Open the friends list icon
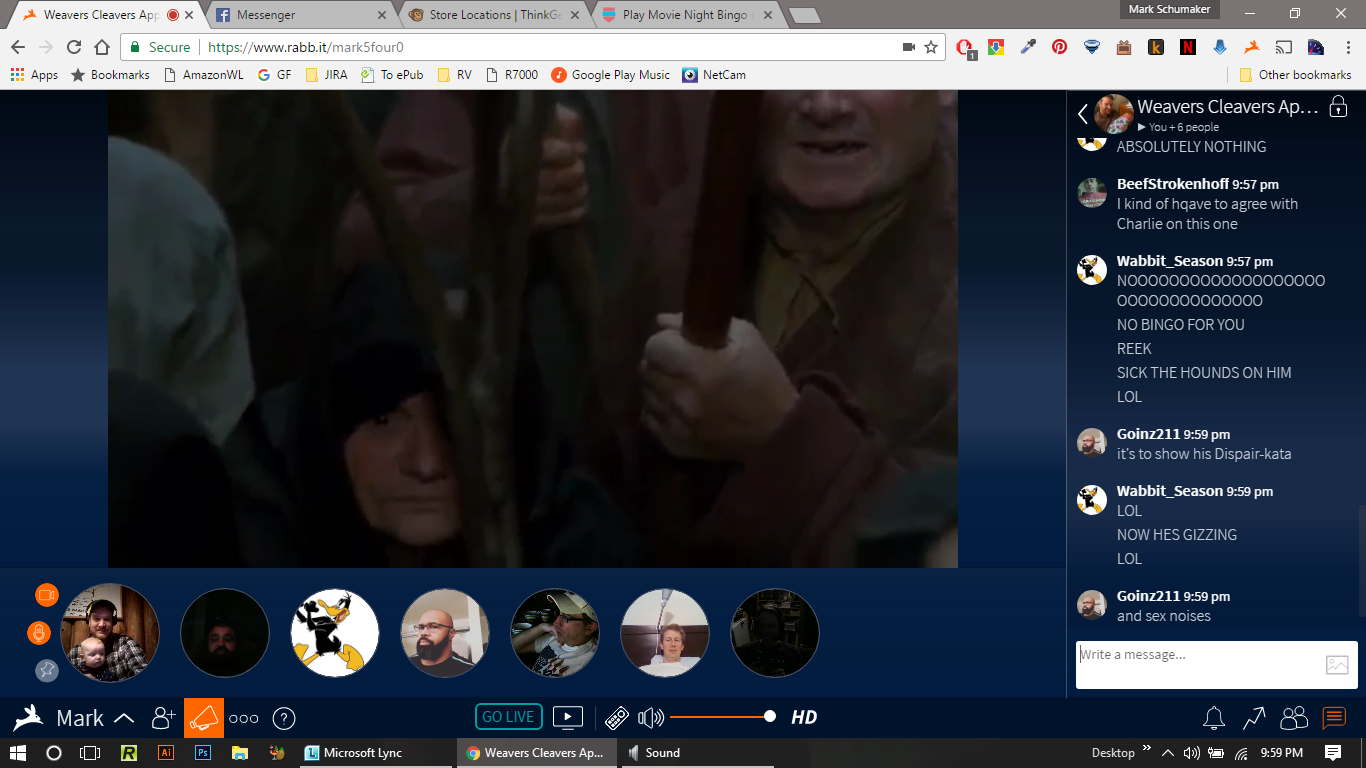The width and height of the screenshot is (1366, 768). coord(1294,718)
